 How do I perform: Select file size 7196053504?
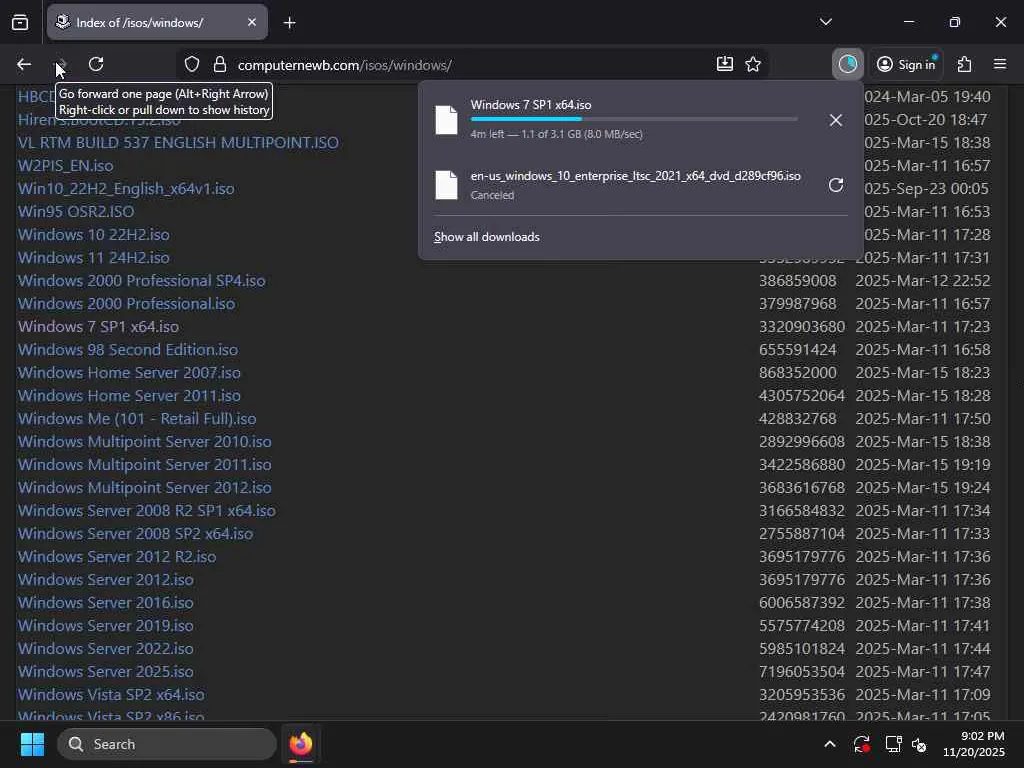pos(801,671)
